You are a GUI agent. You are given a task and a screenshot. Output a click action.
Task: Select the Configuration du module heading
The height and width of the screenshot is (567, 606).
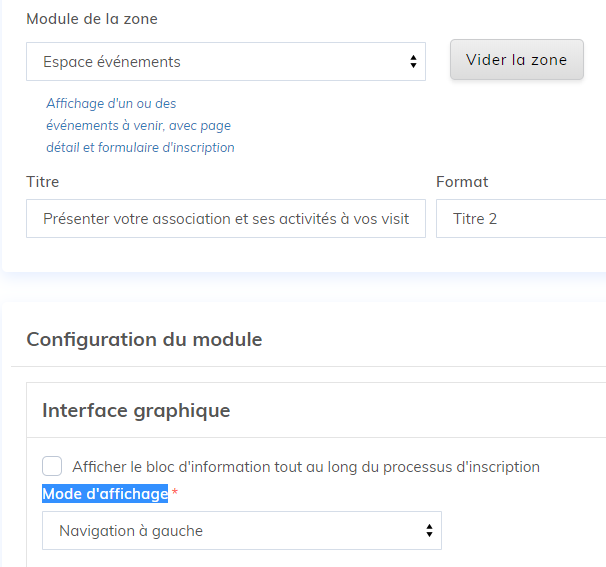pos(144,339)
